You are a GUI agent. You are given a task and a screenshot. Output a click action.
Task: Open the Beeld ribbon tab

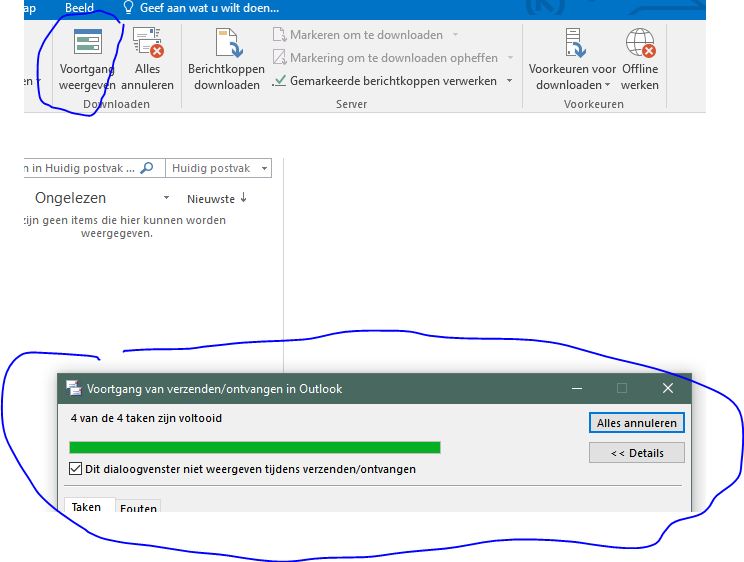[x=79, y=8]
